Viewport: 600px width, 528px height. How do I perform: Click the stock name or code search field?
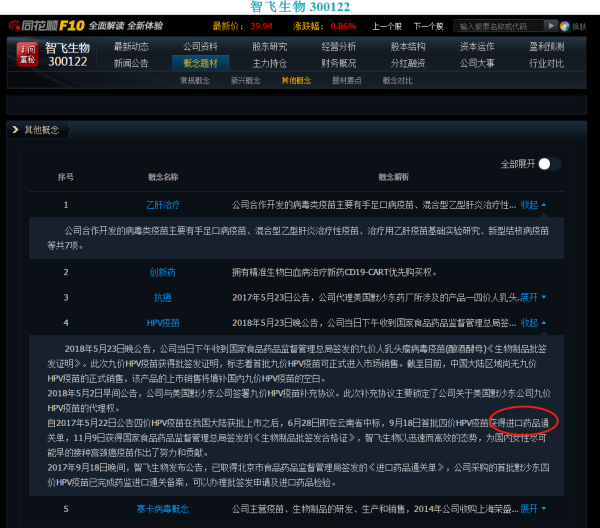point(499,26)
